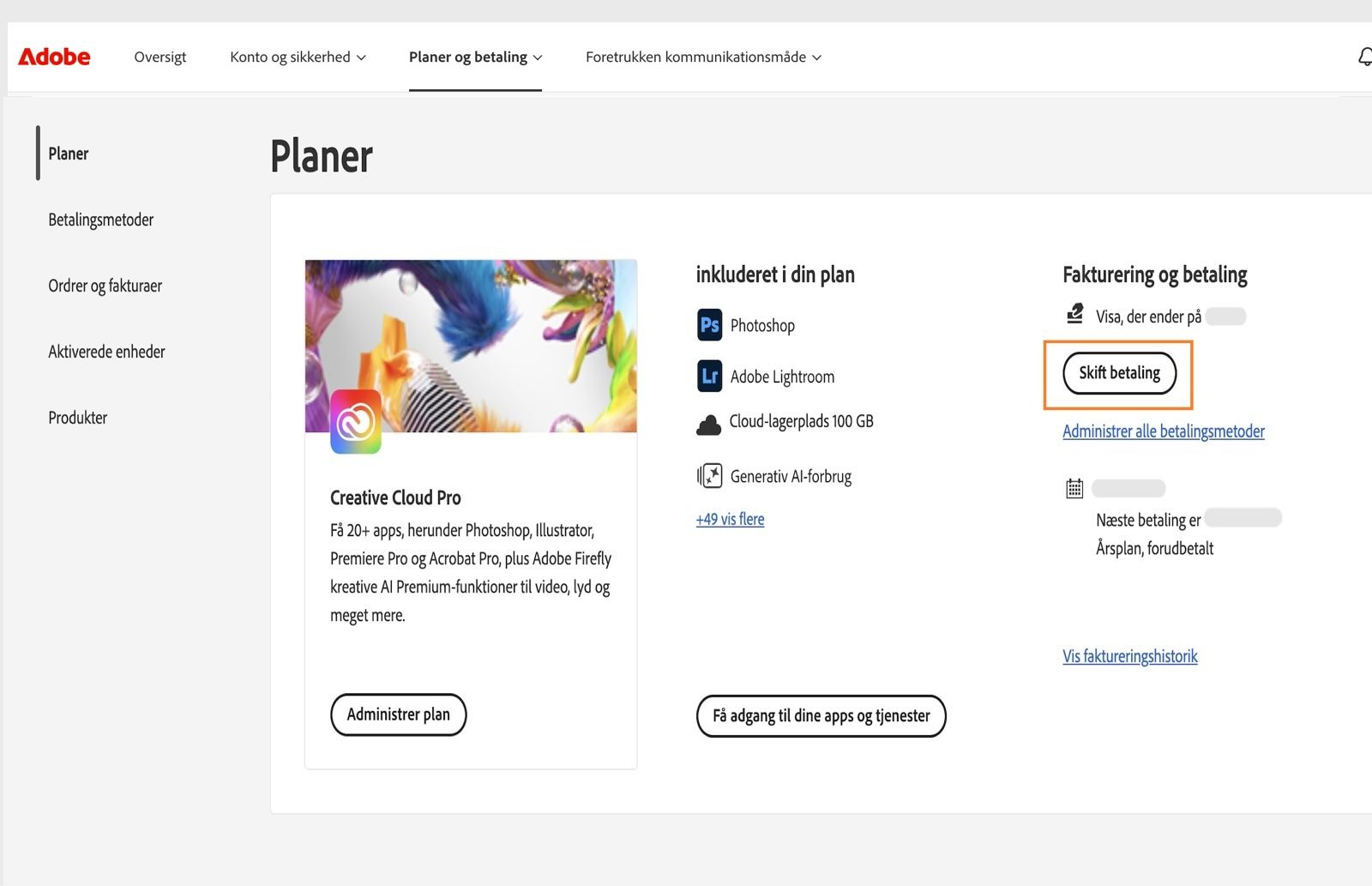Click the Visa, der ender på text

[1148, 316]
